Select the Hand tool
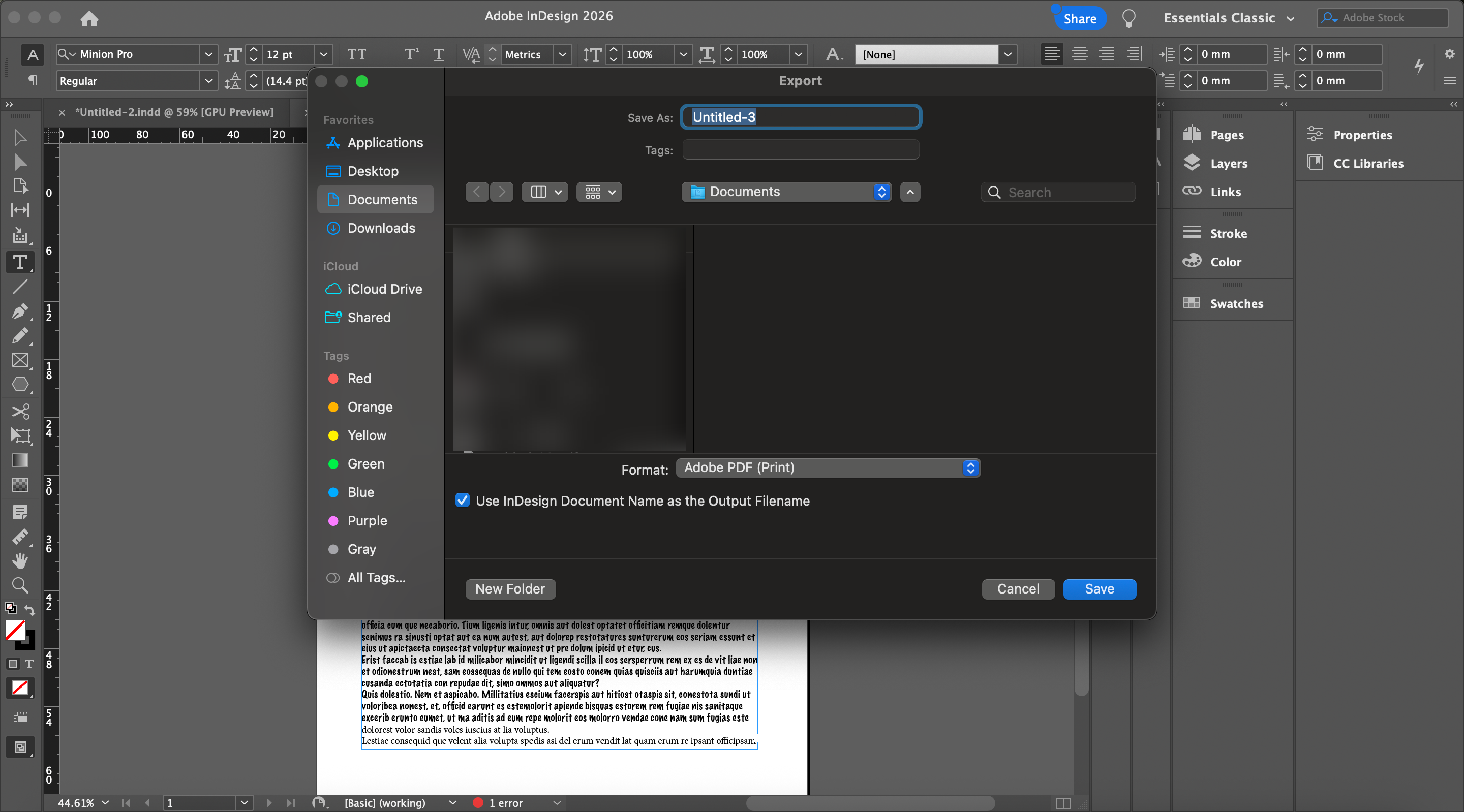This screenshot has height=812, width=1464. [20, 561]
